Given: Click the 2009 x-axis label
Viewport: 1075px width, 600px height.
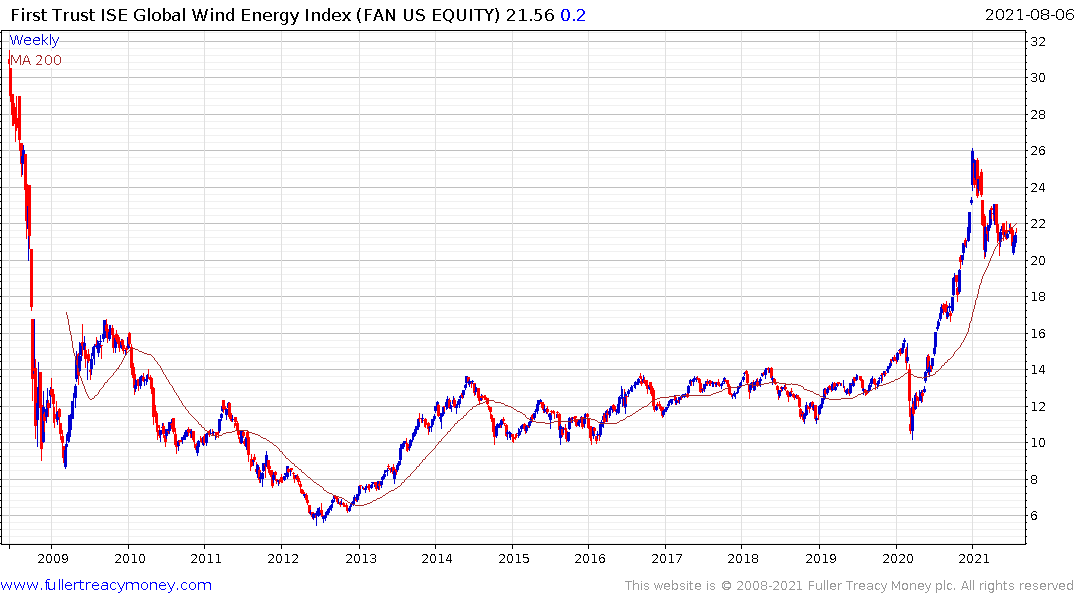Looking at the screenshot, I should tap(53, 558).
